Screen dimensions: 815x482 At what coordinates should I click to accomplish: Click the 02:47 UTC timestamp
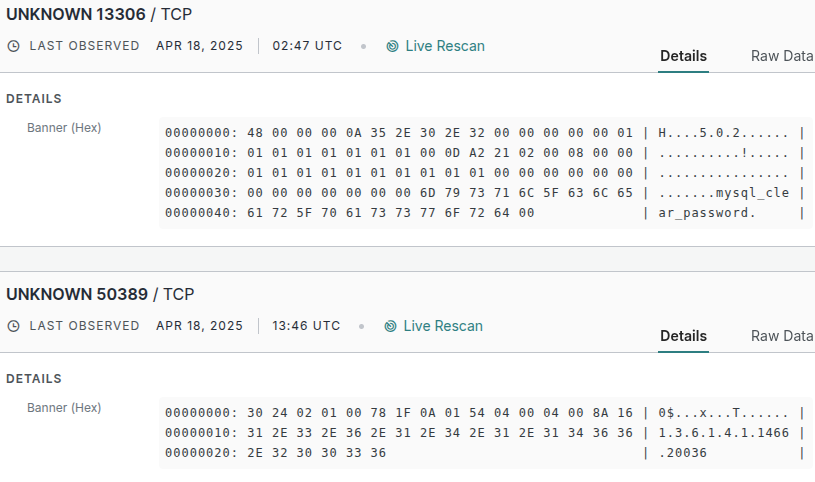(x=307, y=46)
